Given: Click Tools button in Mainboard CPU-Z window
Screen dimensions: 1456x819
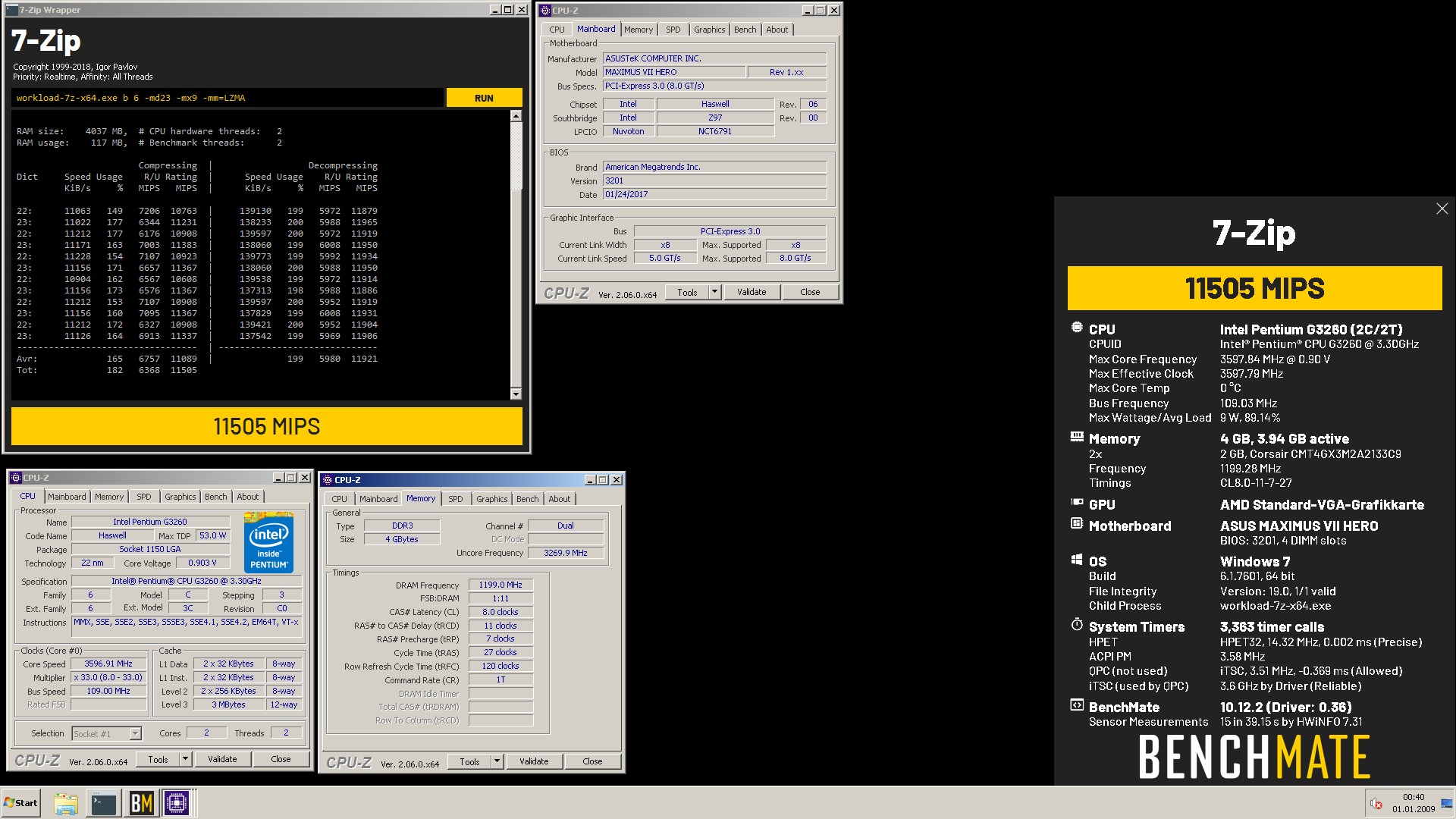Looking at the screenshot, I should pos(687,292).
